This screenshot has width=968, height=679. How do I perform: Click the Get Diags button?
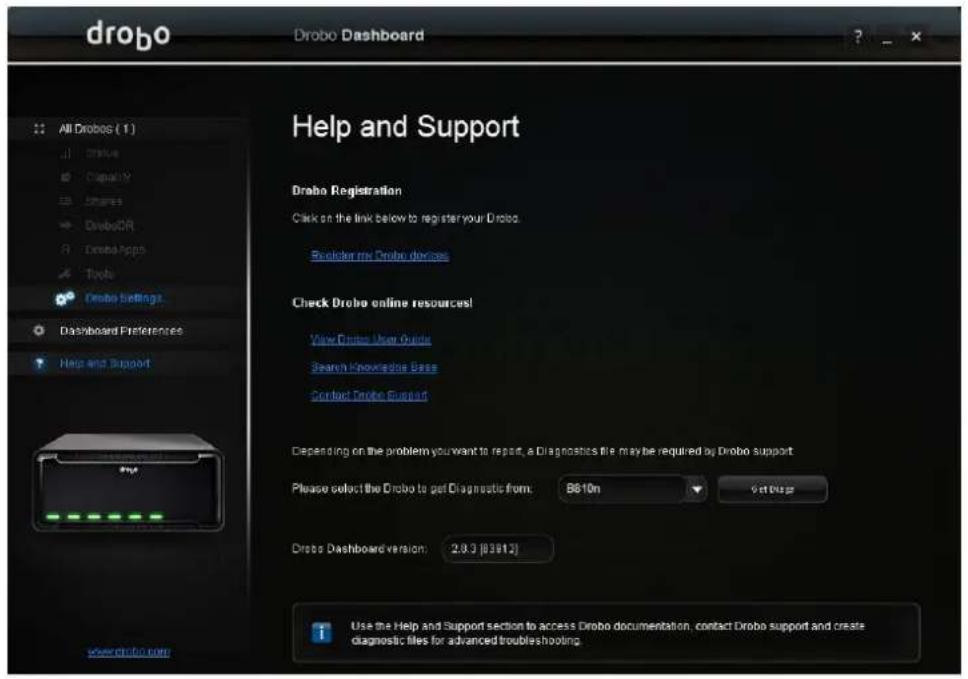[x=772, y=489]
